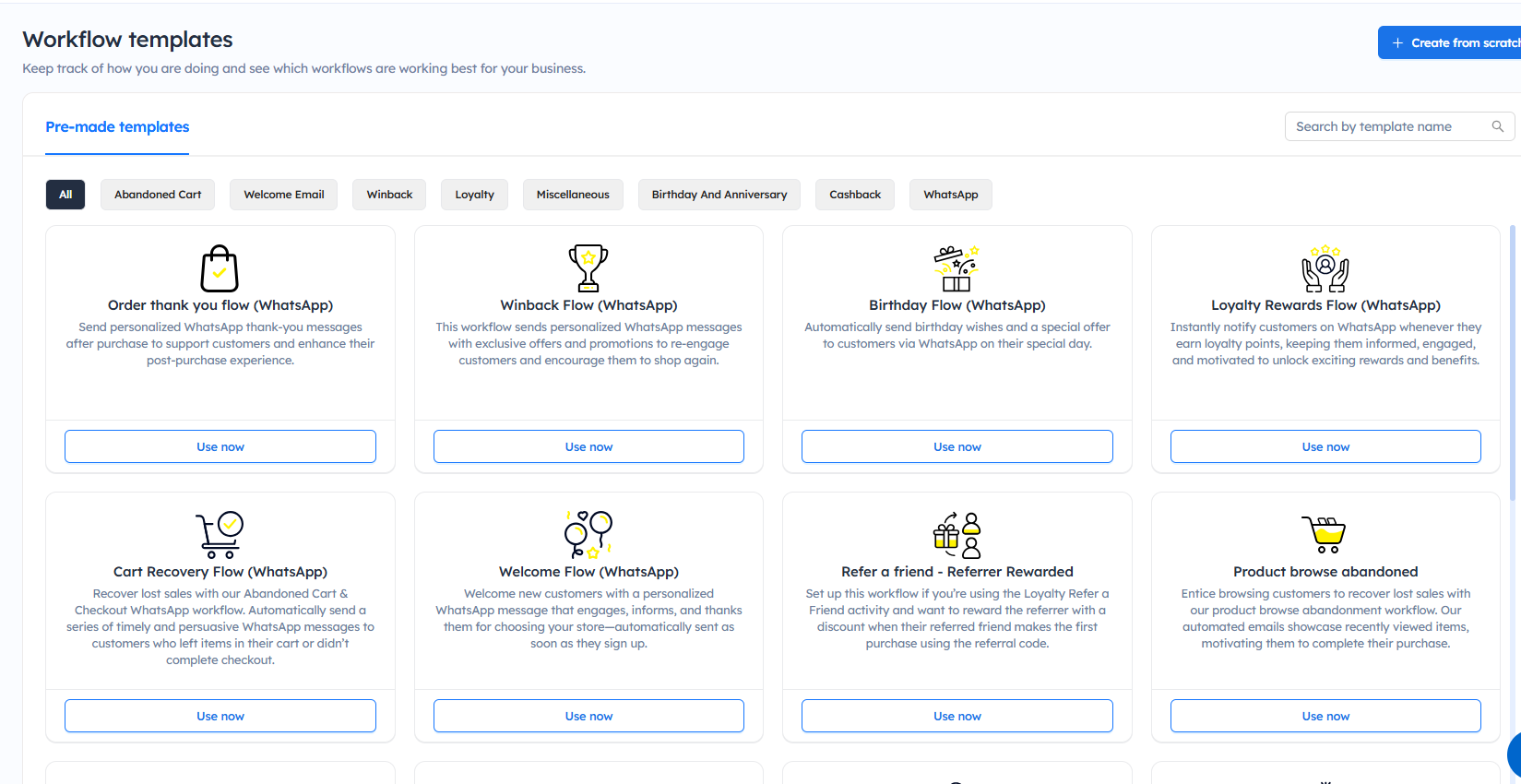The width and height of the screenshot is (1521, 784).
Task: Click the gift and people icon on Refer a friend
Action: (957, 535)
